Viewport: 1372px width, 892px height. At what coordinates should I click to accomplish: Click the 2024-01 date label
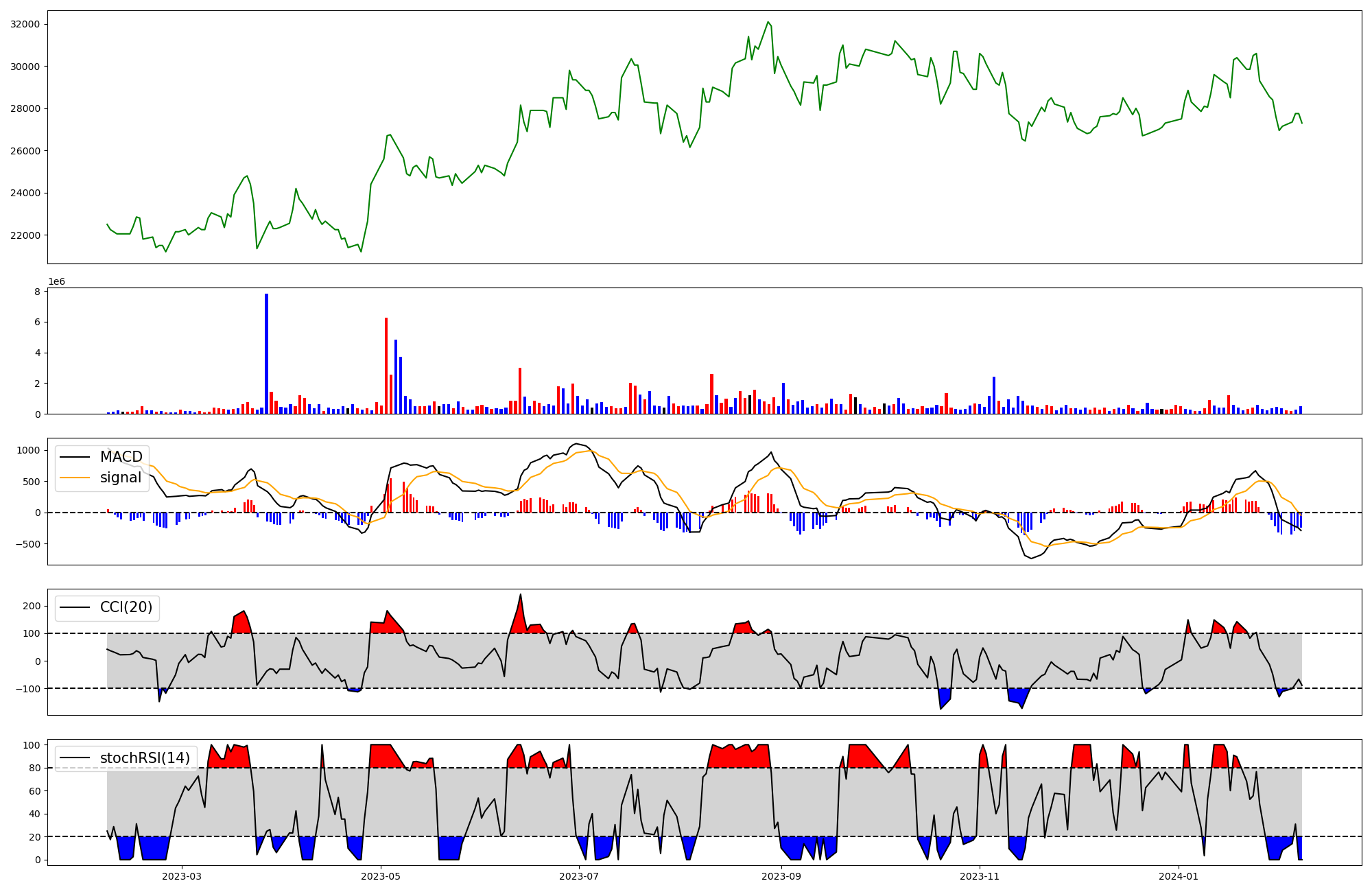tap(1179, 876)
